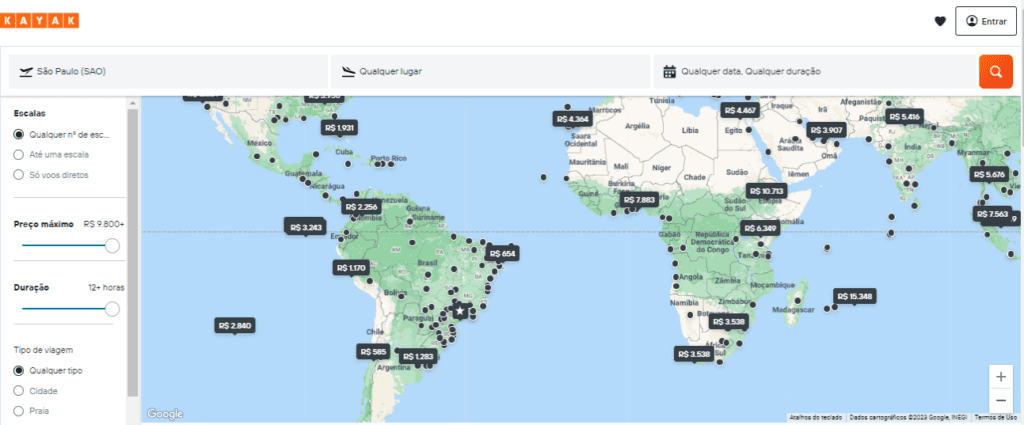Edit the São Paulo (SAO) origin field

[170, 72]
